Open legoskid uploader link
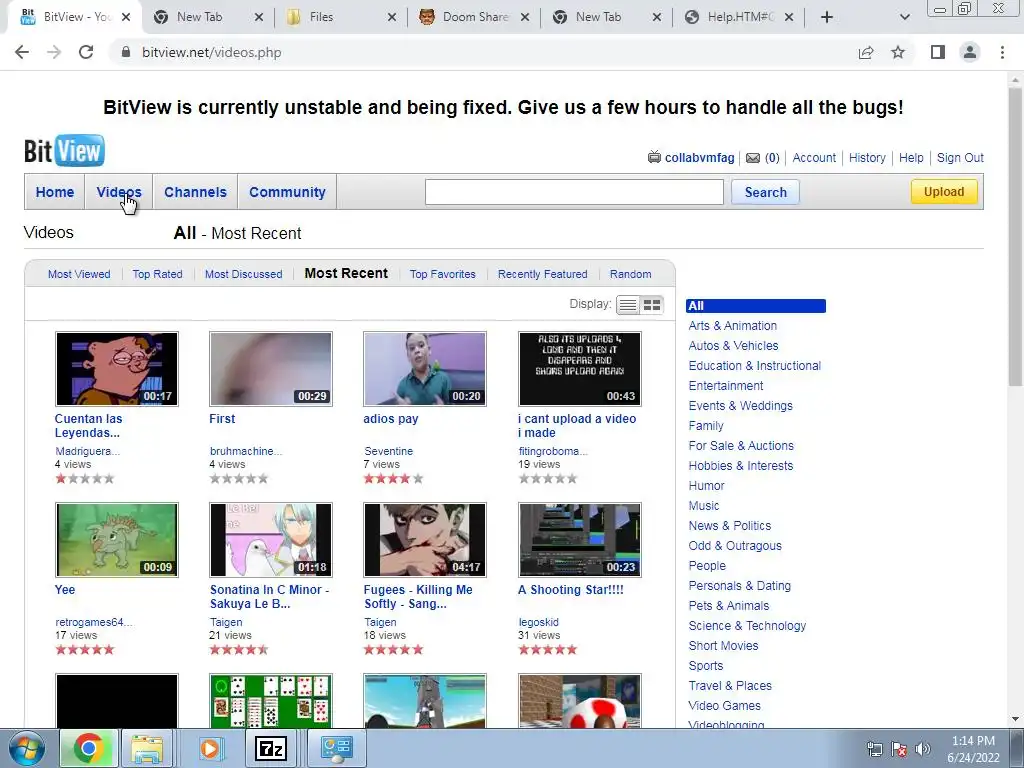This screenshot has width=1024, height=768. (539, 622)
